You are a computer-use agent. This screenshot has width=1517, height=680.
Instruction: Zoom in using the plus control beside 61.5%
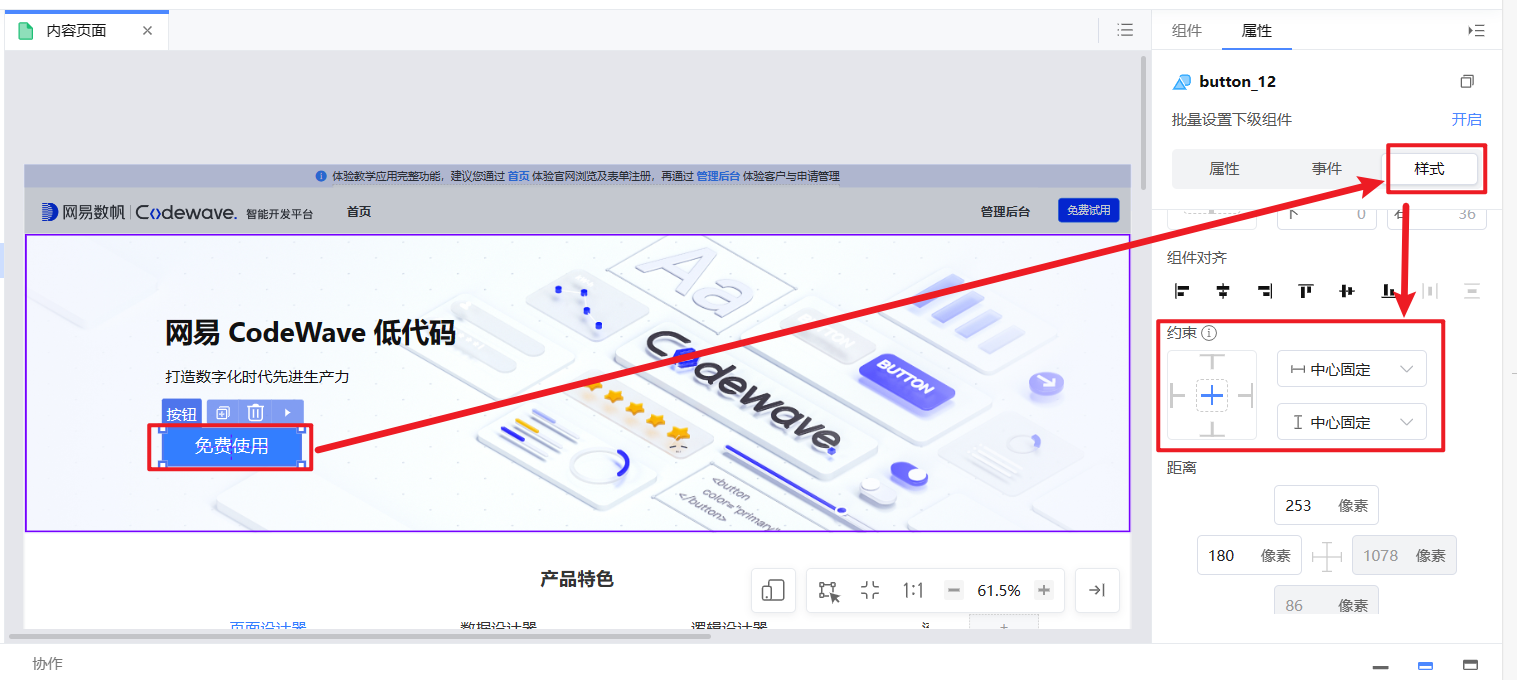tap(1044, 590)
